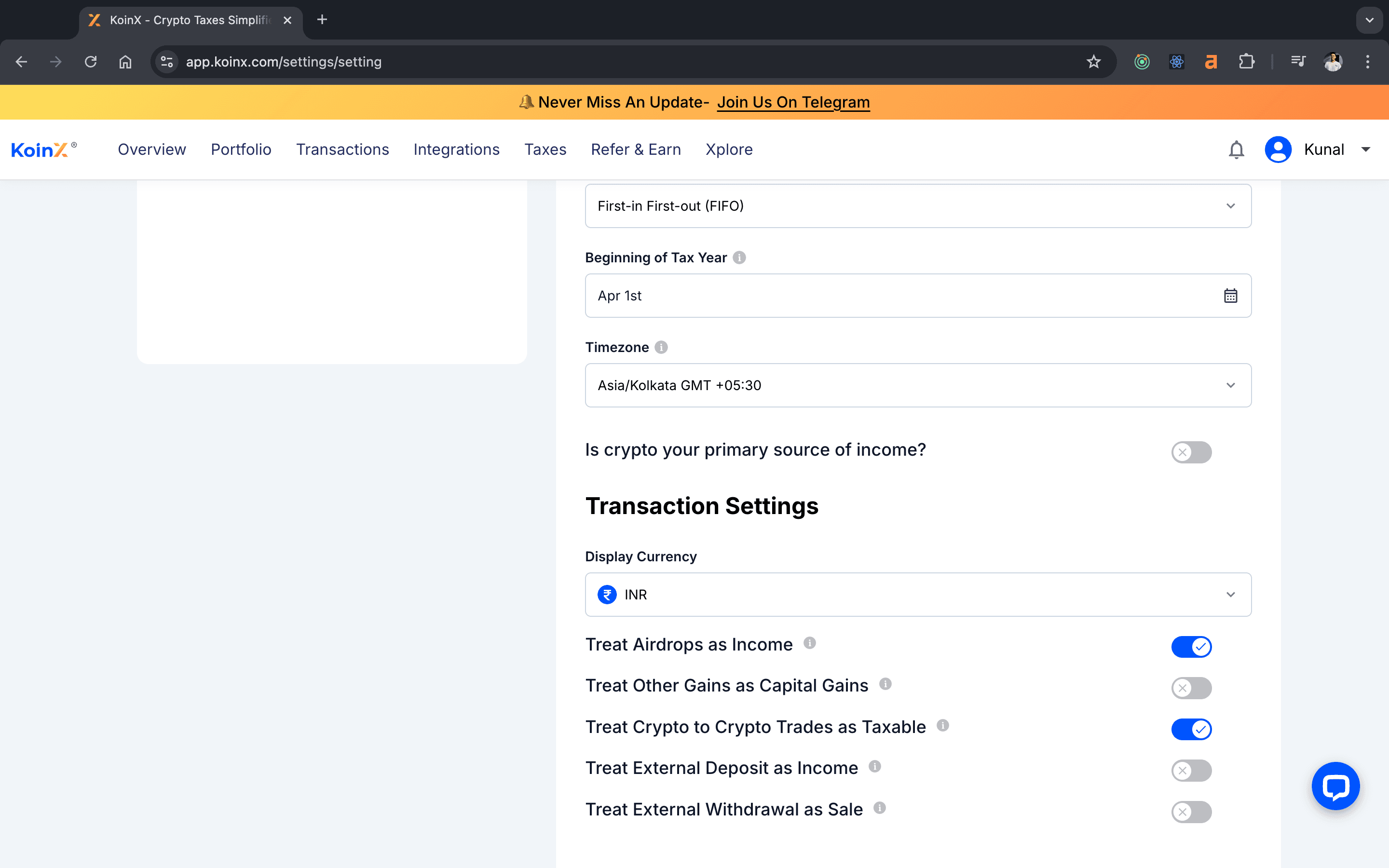Switch to the Taxes section
Screen dimensions: 1389x868
(545, 149)
